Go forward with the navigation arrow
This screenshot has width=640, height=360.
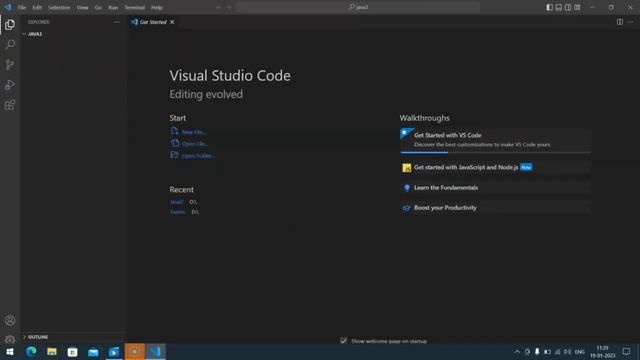click(x=229, y=7)
